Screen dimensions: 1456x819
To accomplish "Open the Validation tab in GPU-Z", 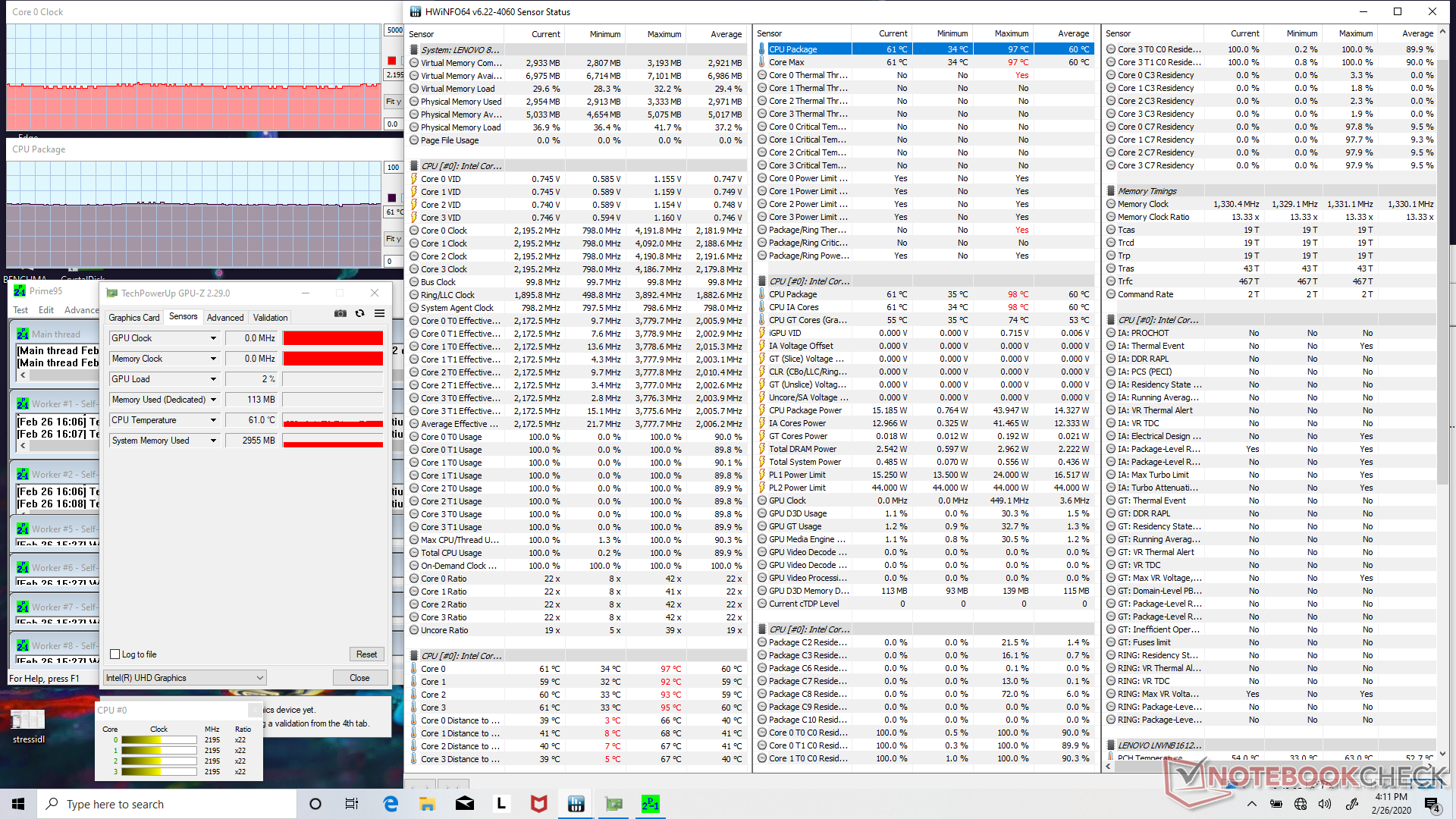I will pos(271,318).
